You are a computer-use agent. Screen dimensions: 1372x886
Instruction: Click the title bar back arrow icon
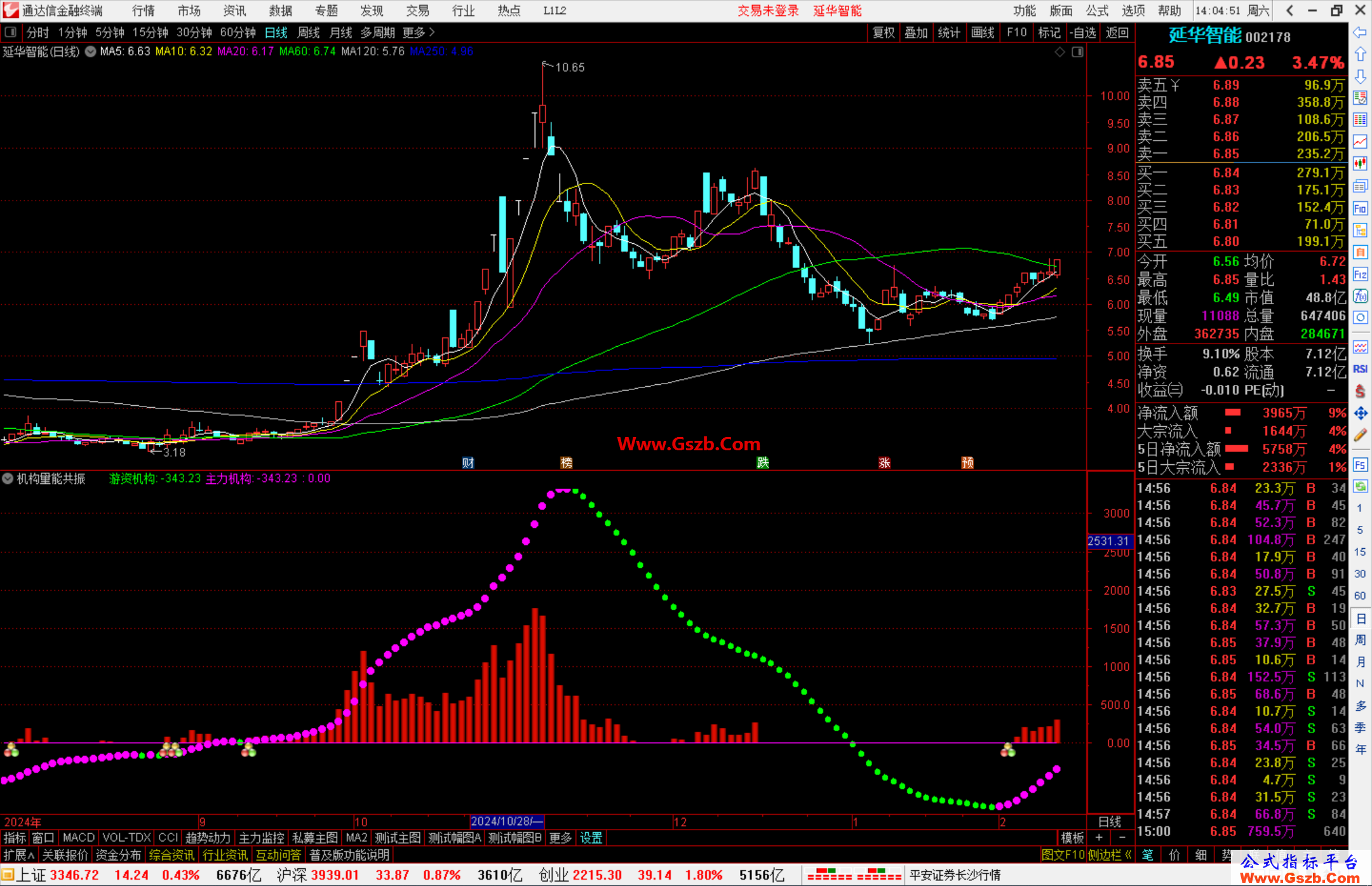point(1289,10)
